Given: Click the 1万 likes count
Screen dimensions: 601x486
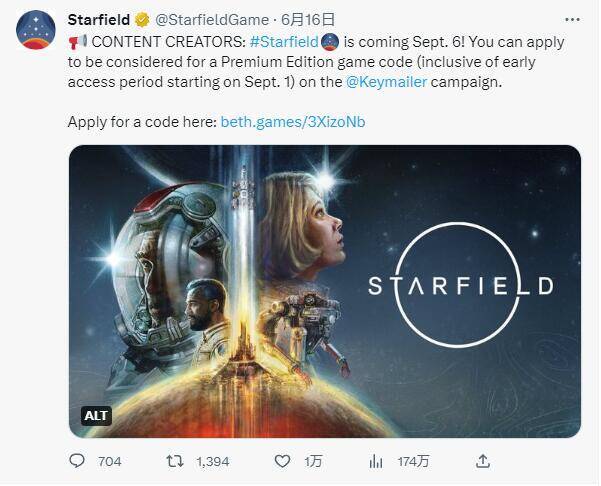Looking at the screenshot, I should (313, 461).
